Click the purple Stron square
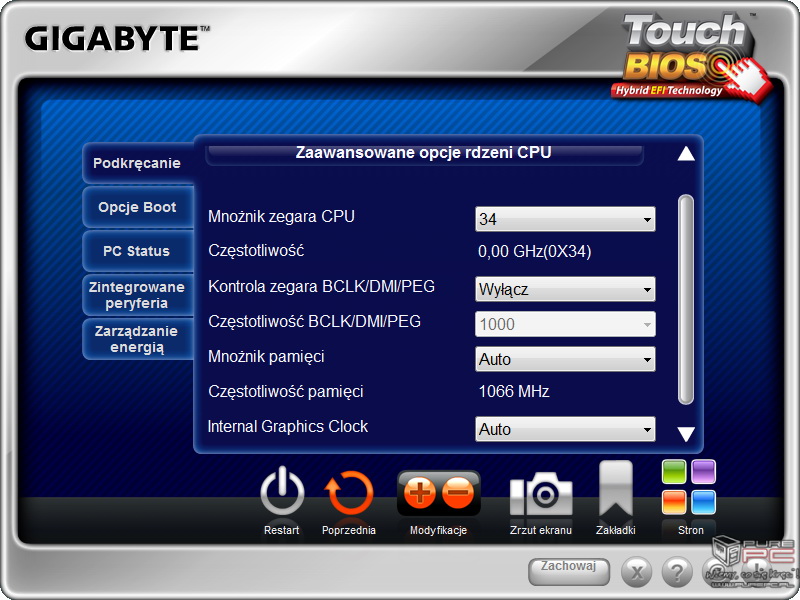Image resolution: width=800 pixels, height=600 pixels. pos(704,471)
